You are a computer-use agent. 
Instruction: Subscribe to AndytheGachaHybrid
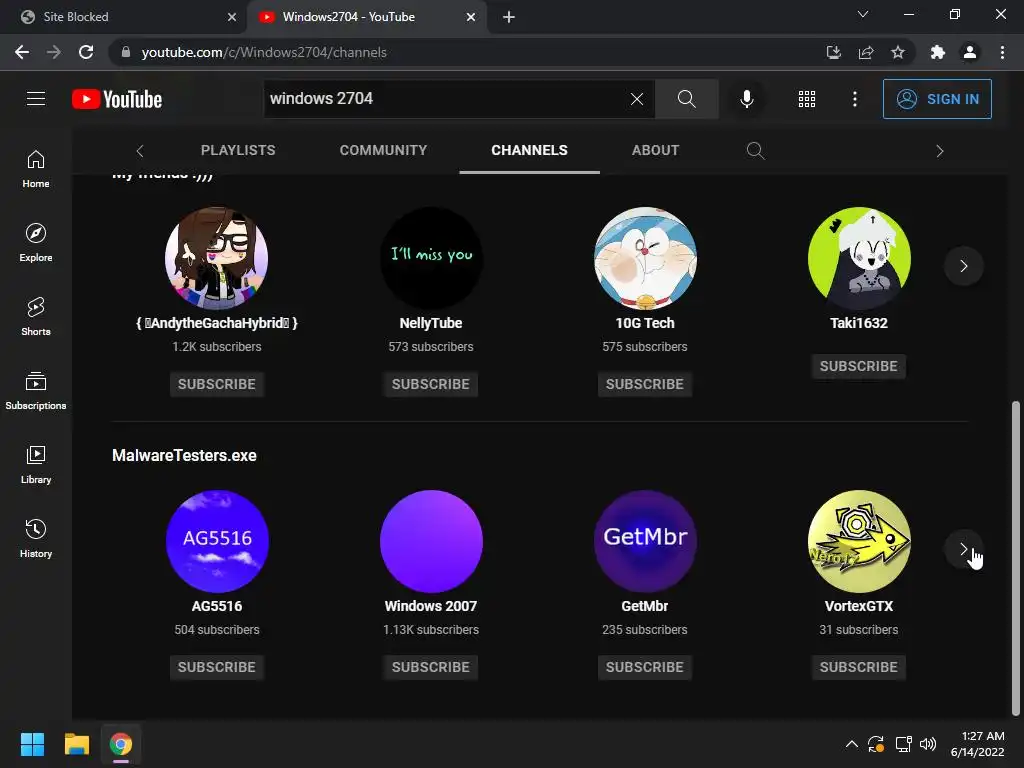(217, 384)
